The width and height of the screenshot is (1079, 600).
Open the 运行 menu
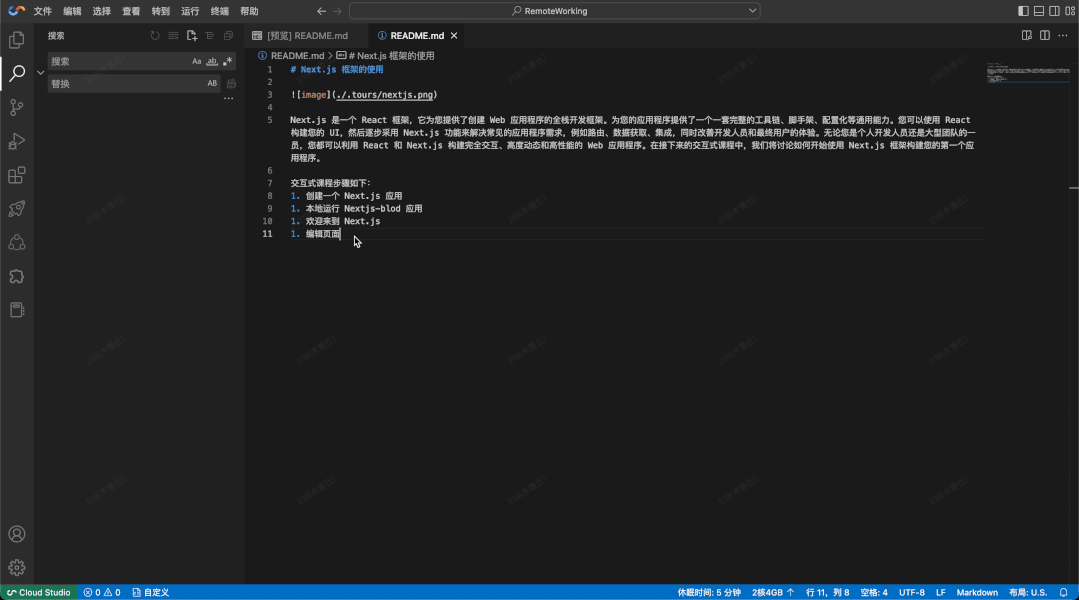click(x=190, y=11)
